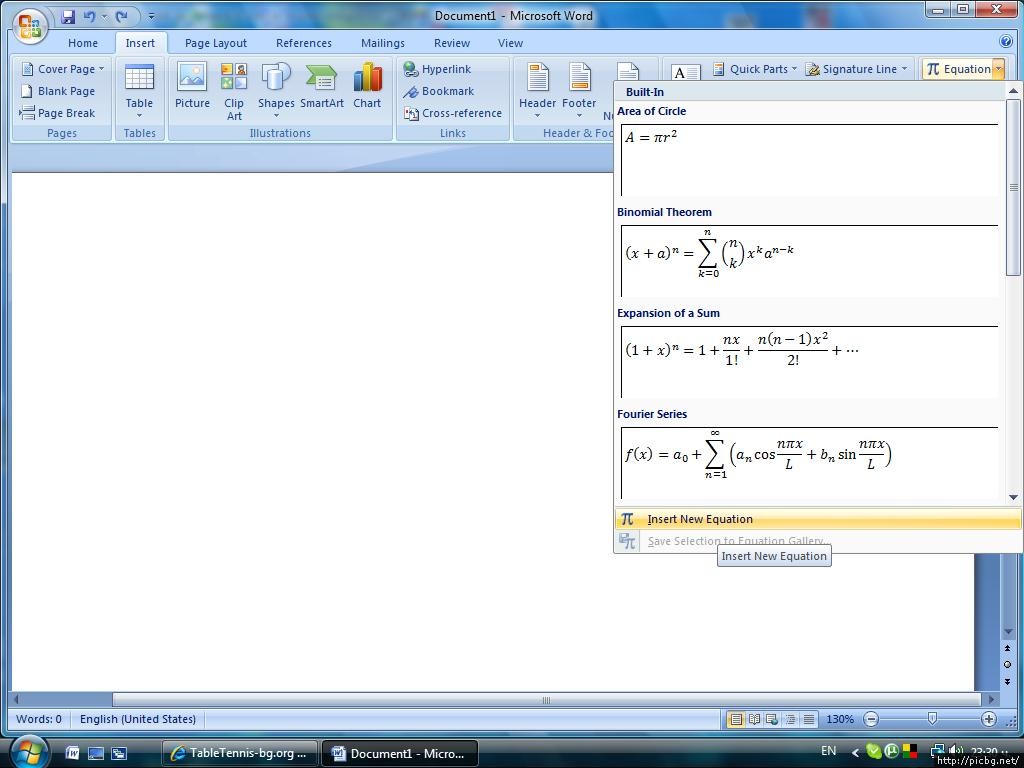Image resolution: width=1024 pixels, height=768 pixels.
Task: Insert a Blank Page
Action: coord(58,91)
